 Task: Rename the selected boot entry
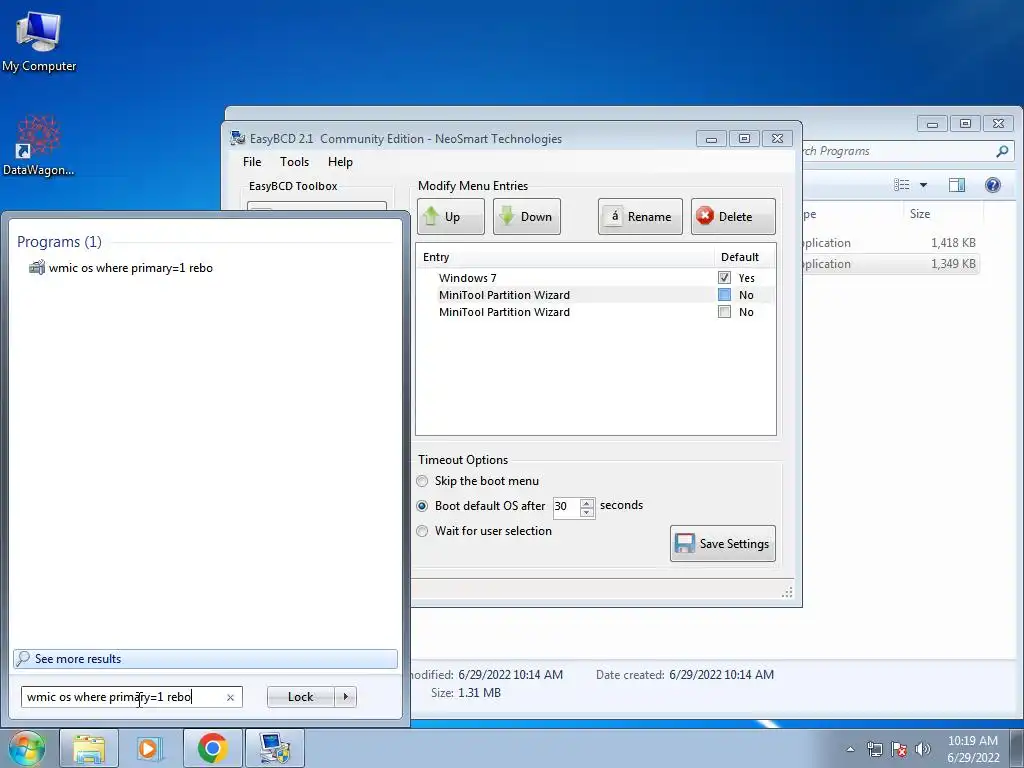(x=640, y=217)
